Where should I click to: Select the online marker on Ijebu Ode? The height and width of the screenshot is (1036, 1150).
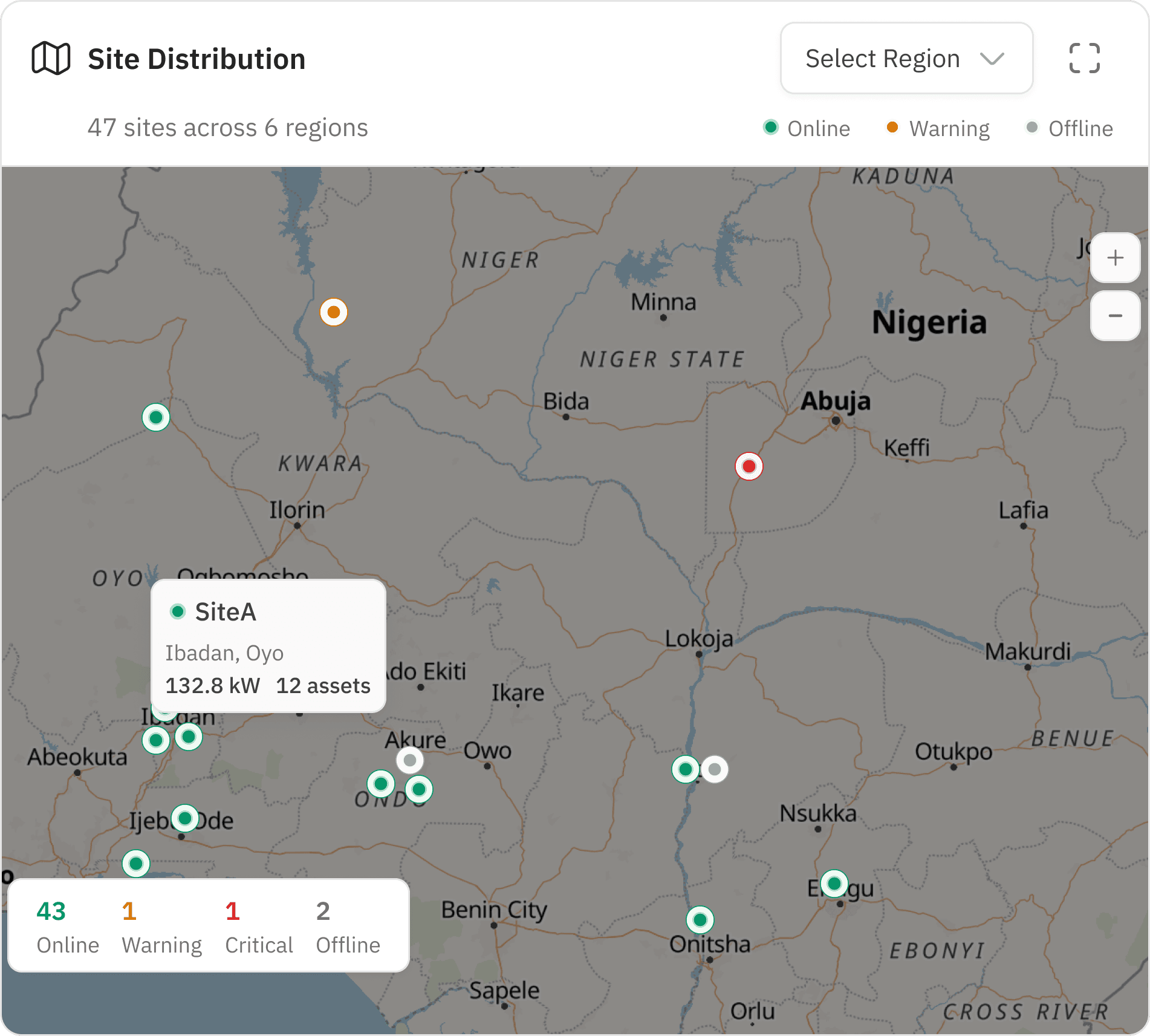coord(185,818)
